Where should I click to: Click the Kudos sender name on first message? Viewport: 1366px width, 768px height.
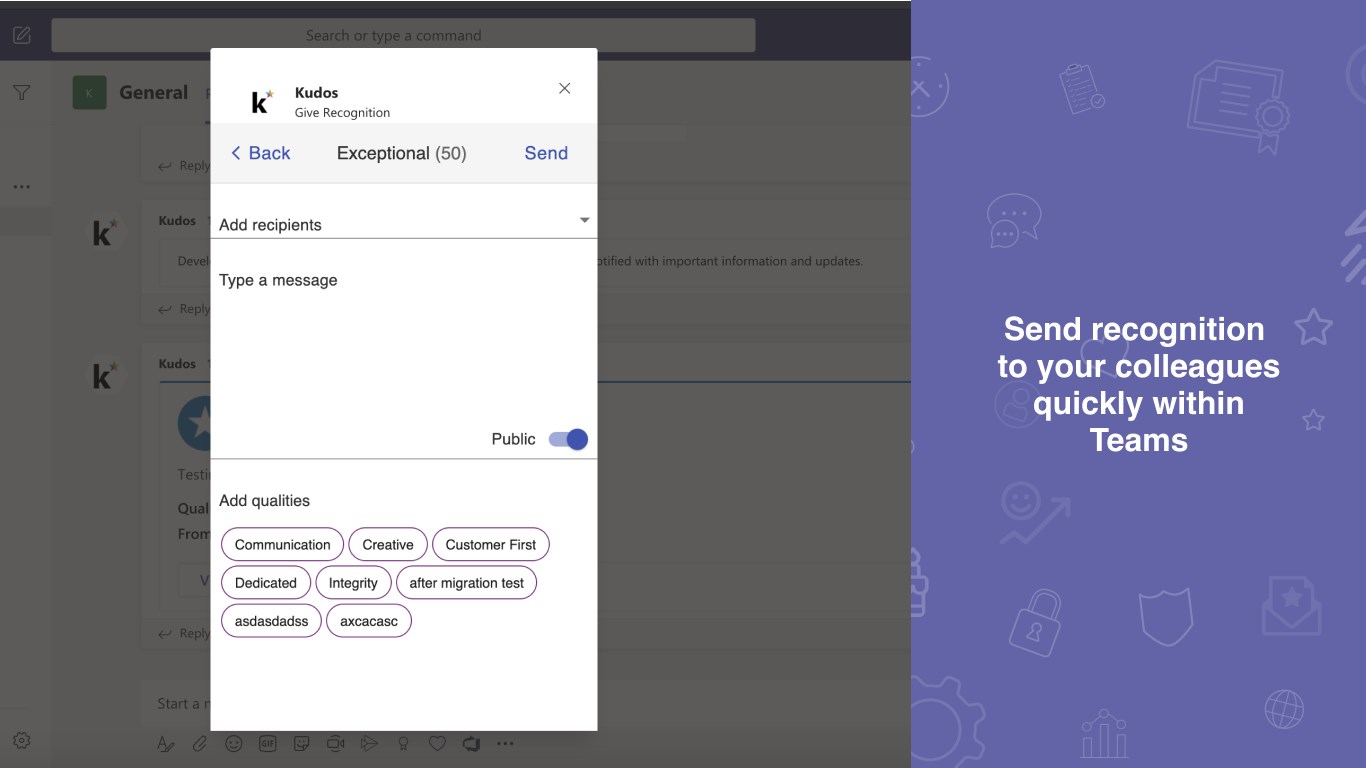177,221
